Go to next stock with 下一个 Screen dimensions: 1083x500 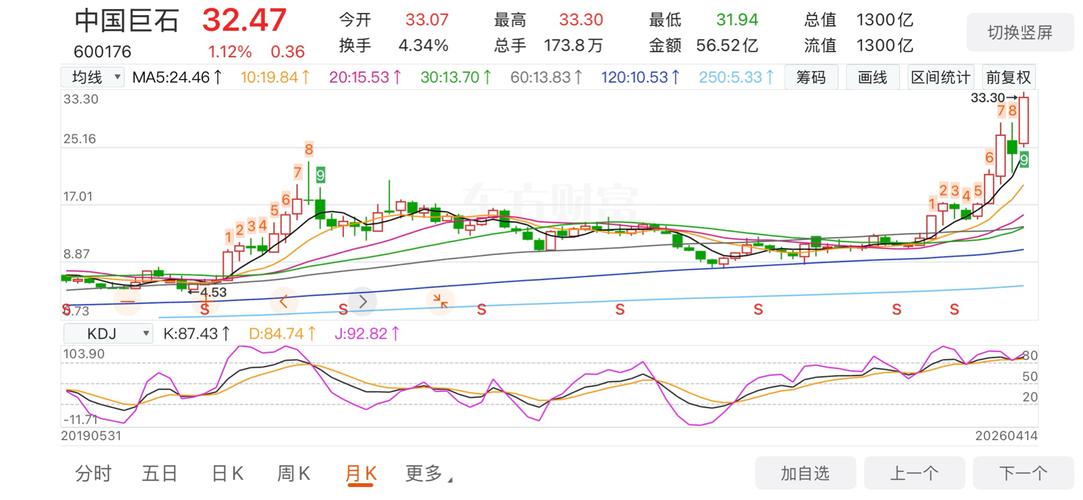point(1023,474)
